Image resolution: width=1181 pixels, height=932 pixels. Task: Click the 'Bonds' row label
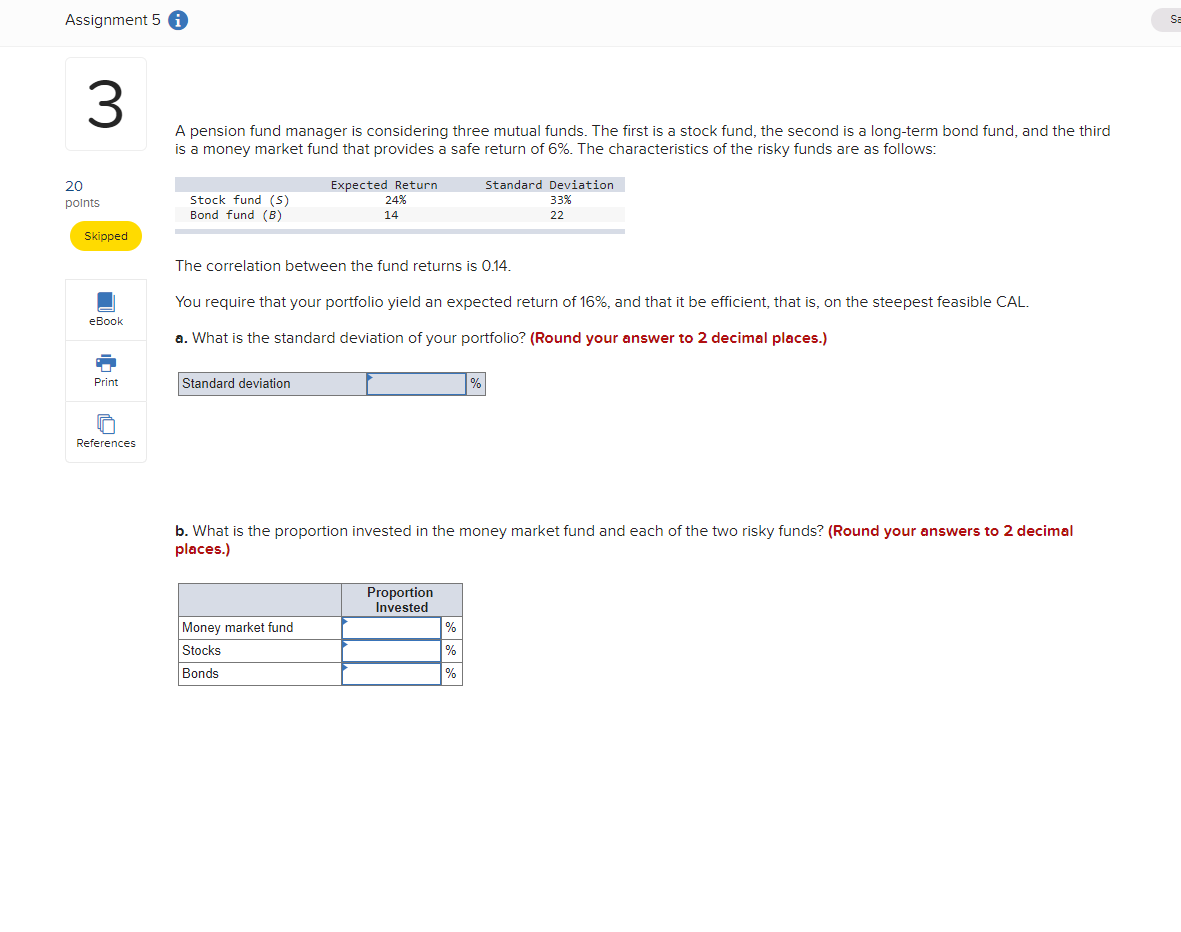pos(200,674)
